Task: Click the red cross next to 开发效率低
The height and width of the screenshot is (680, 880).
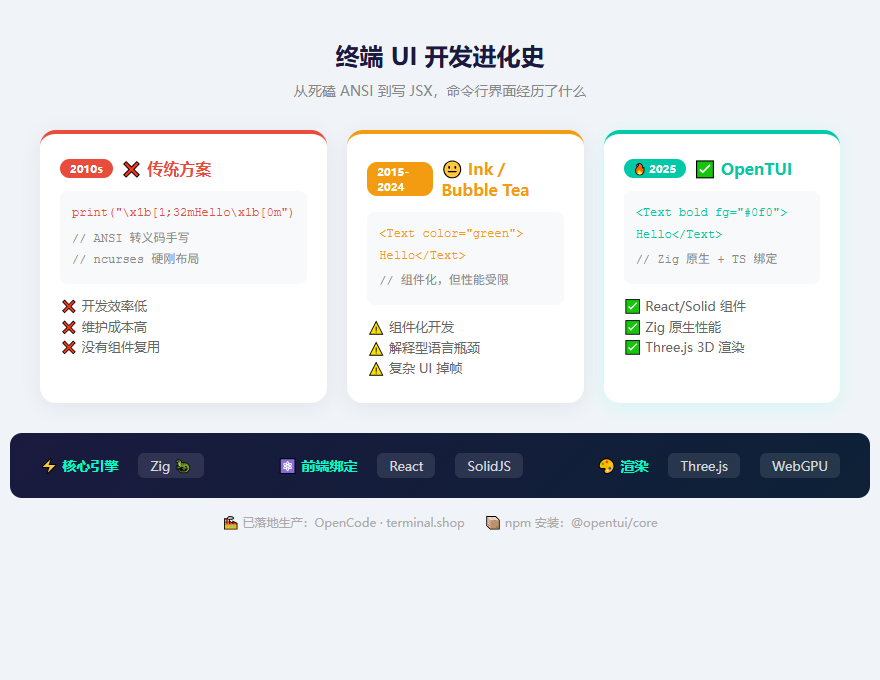Action: point(69,306)
